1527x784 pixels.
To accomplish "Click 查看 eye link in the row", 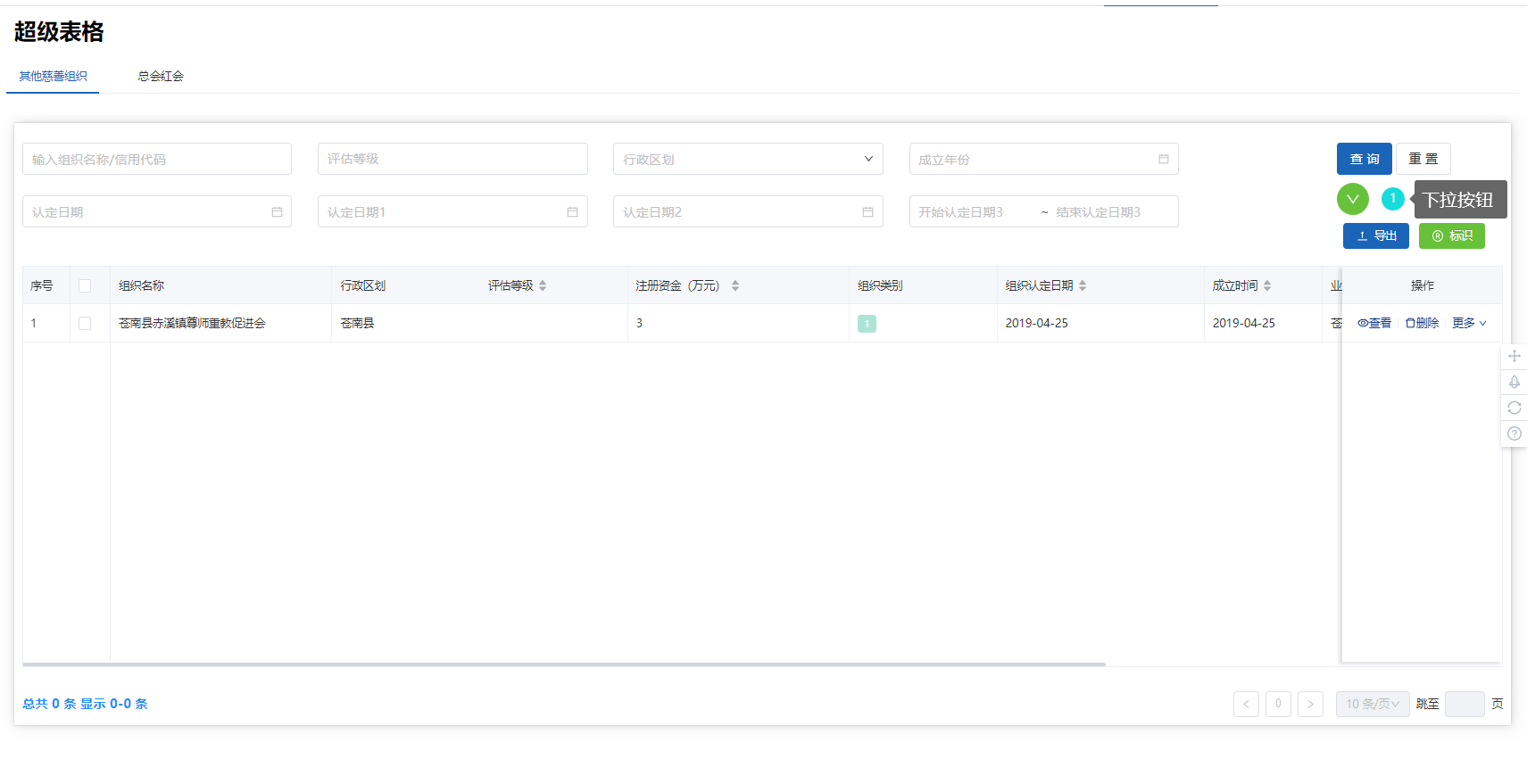I will pyautogui.click(x=1374, y=323).
